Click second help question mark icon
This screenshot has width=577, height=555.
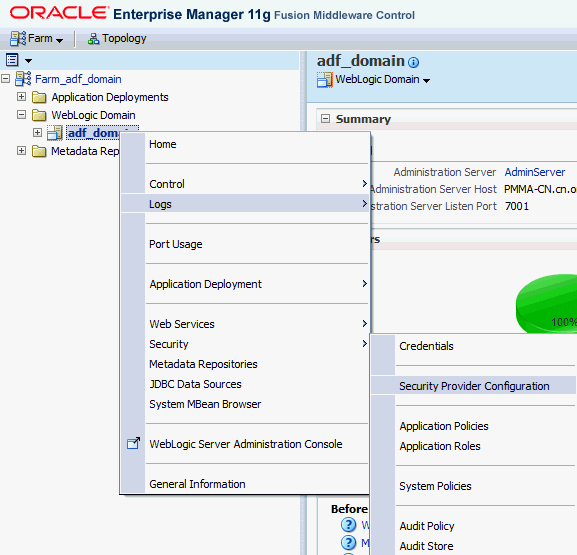click(348, 542)
